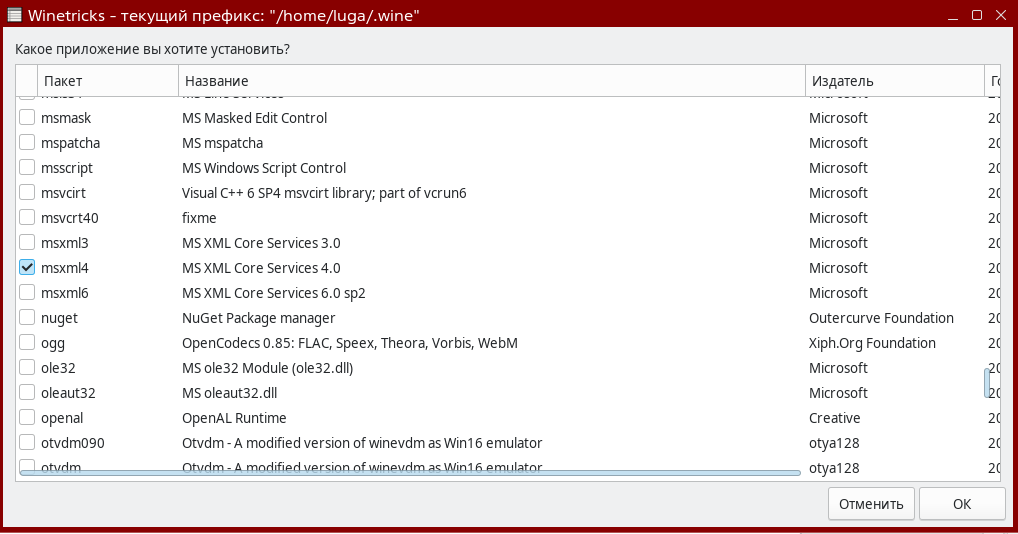This screenshot has height=534, width=1018.
Task: Click the otvdm090 Otvdm description text
Action: point(362,443)
